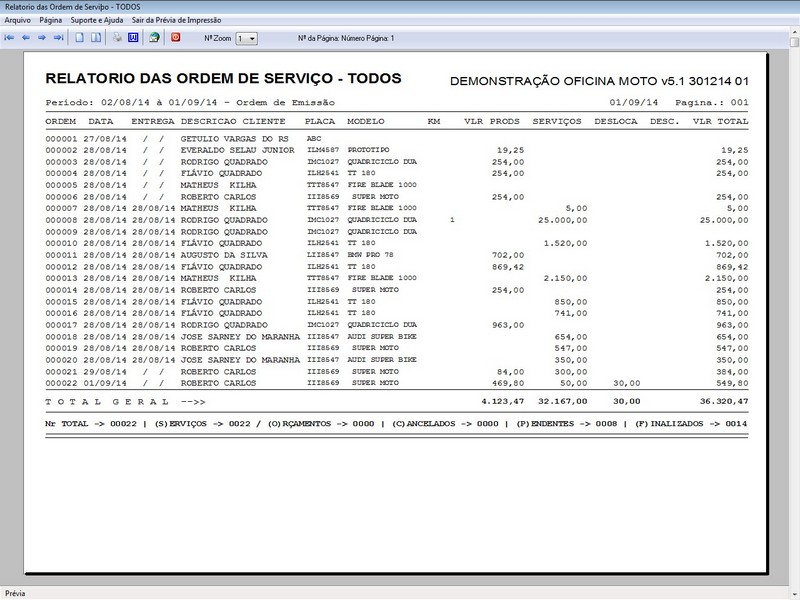Click JOSE SARNEY DO MARANHA in order 000018
The height and width of the screenshot is (600, 800).
click(240, 337)
